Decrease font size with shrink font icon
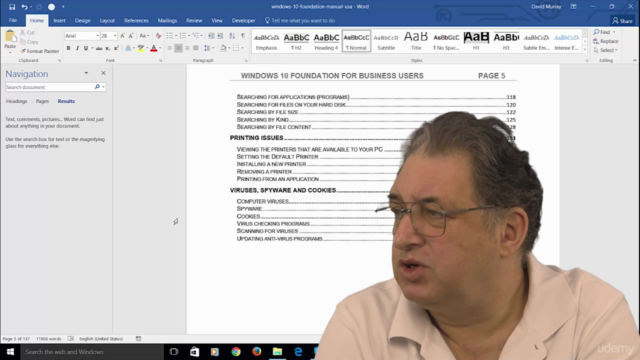This screenshot has height=360, width=640. 131,36
